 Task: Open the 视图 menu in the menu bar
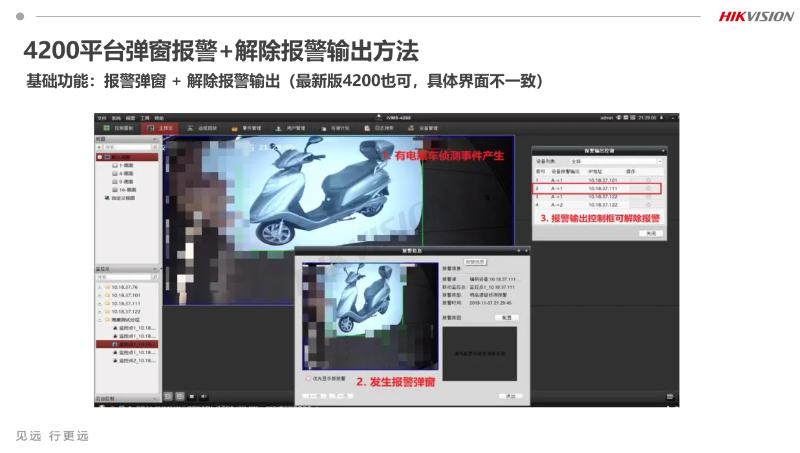click(131, 118)
